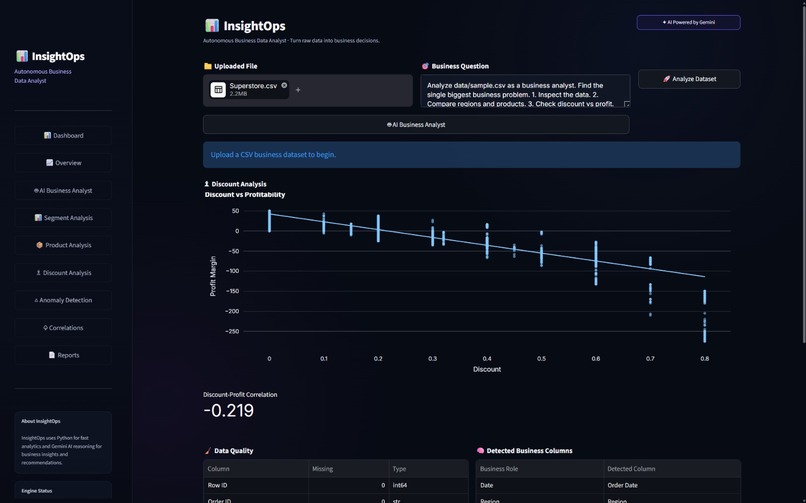This screenshot has width=806, height=503.
Task: Click the InsightOps logo icon in header
Action: click(x=212, y=25)
